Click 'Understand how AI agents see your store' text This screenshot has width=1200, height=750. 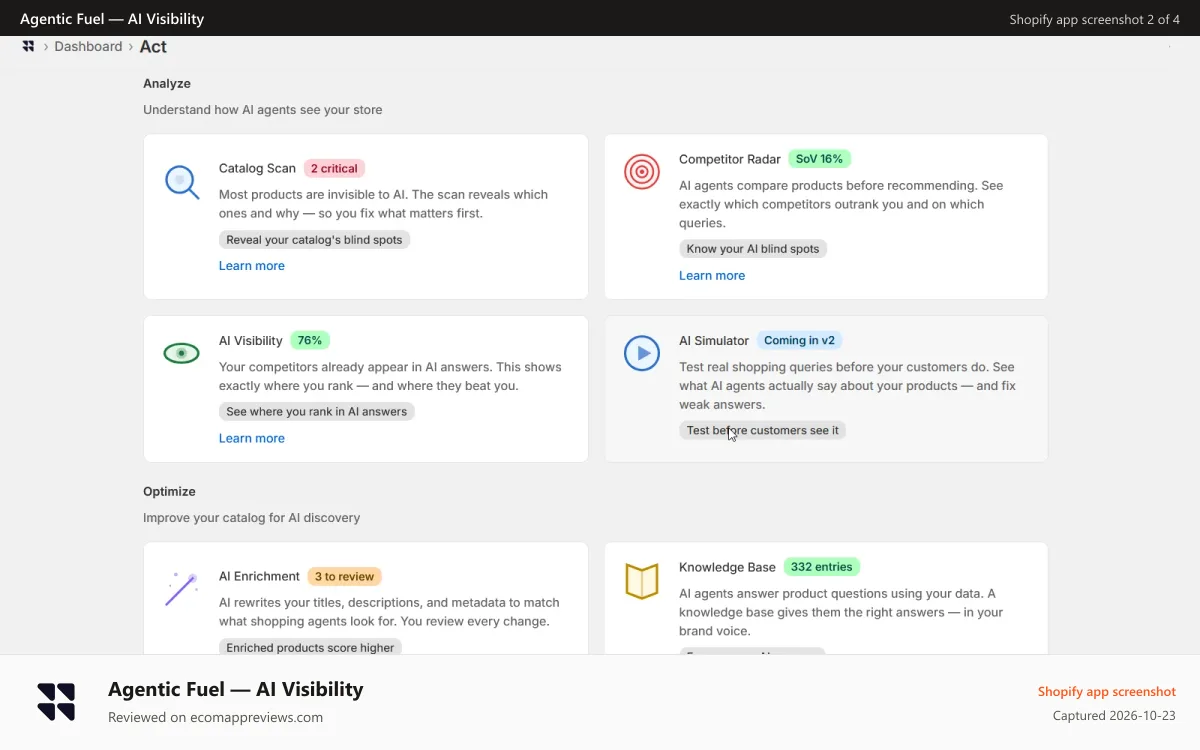point(262,110)
